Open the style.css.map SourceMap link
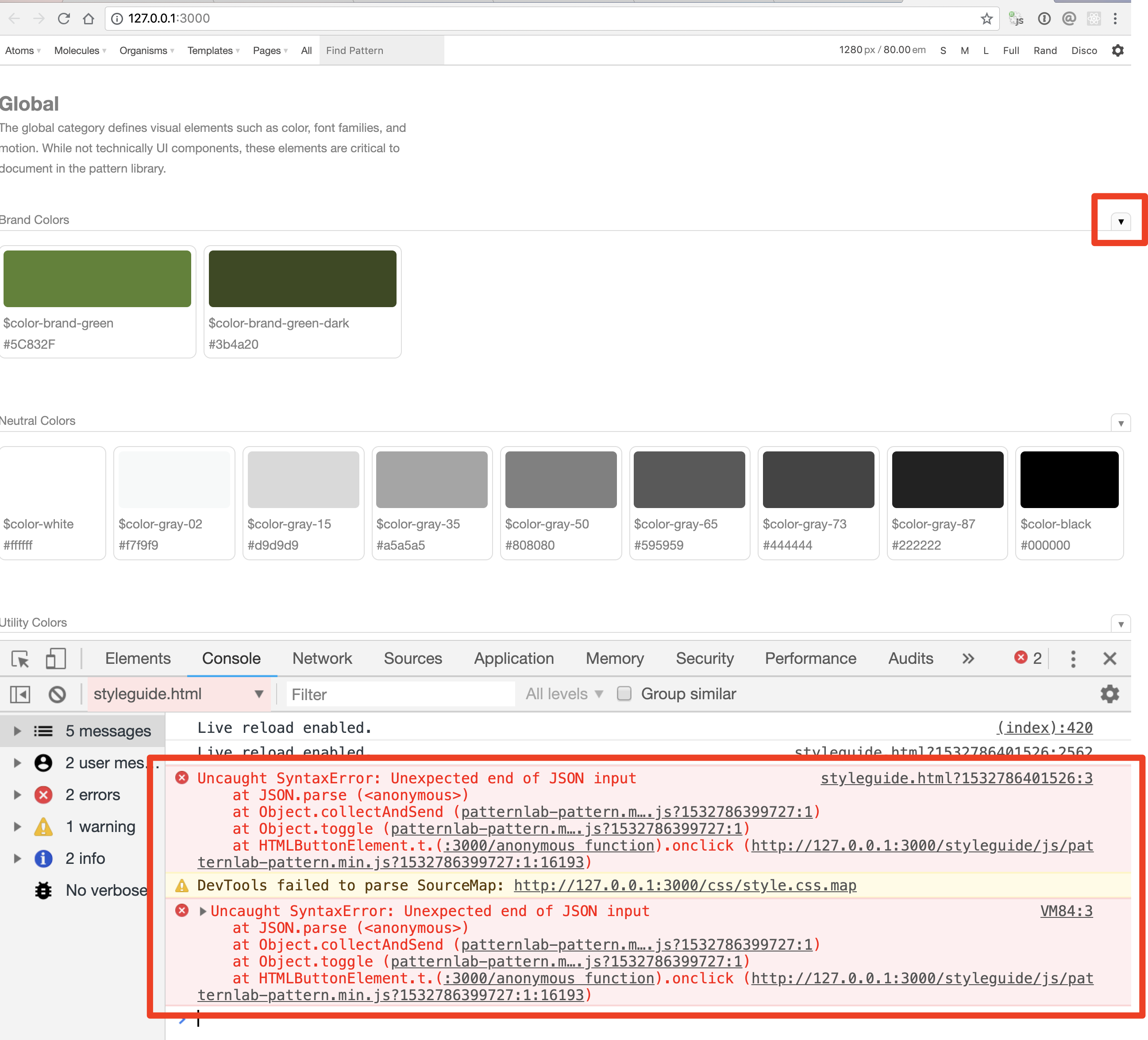 (x=685, y=885)
